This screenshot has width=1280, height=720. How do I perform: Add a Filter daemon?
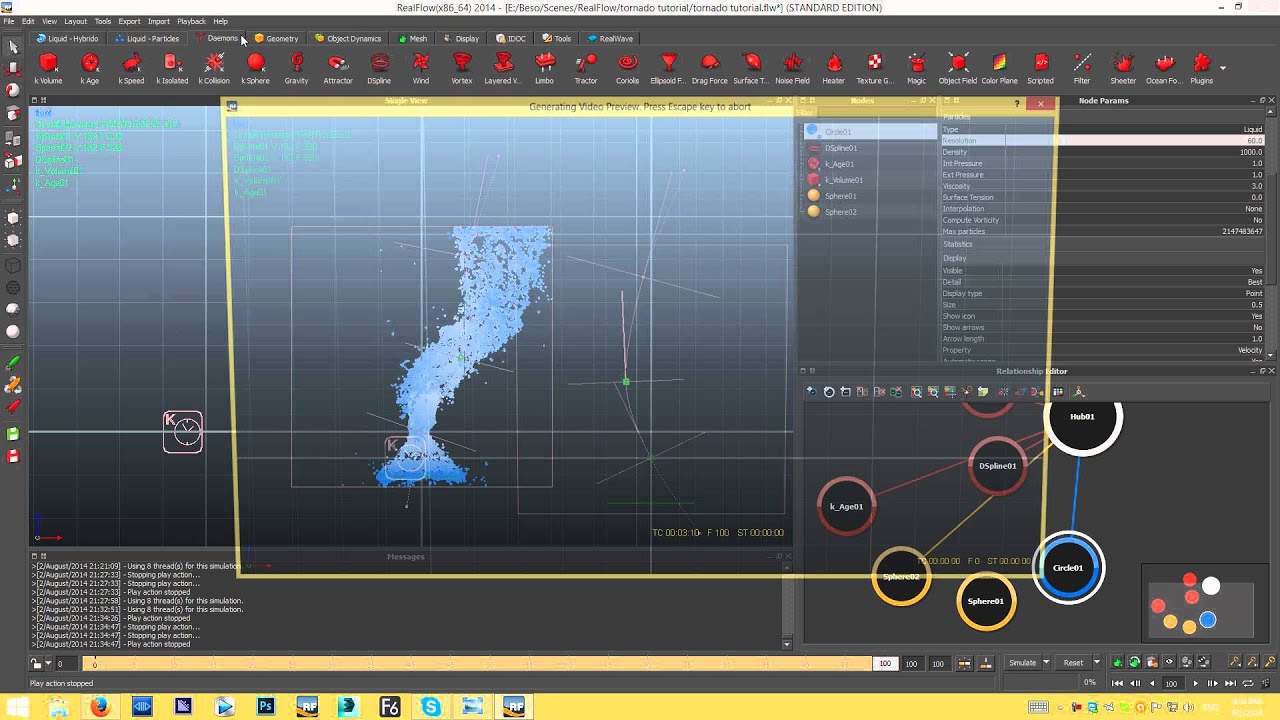[1082, 68]
